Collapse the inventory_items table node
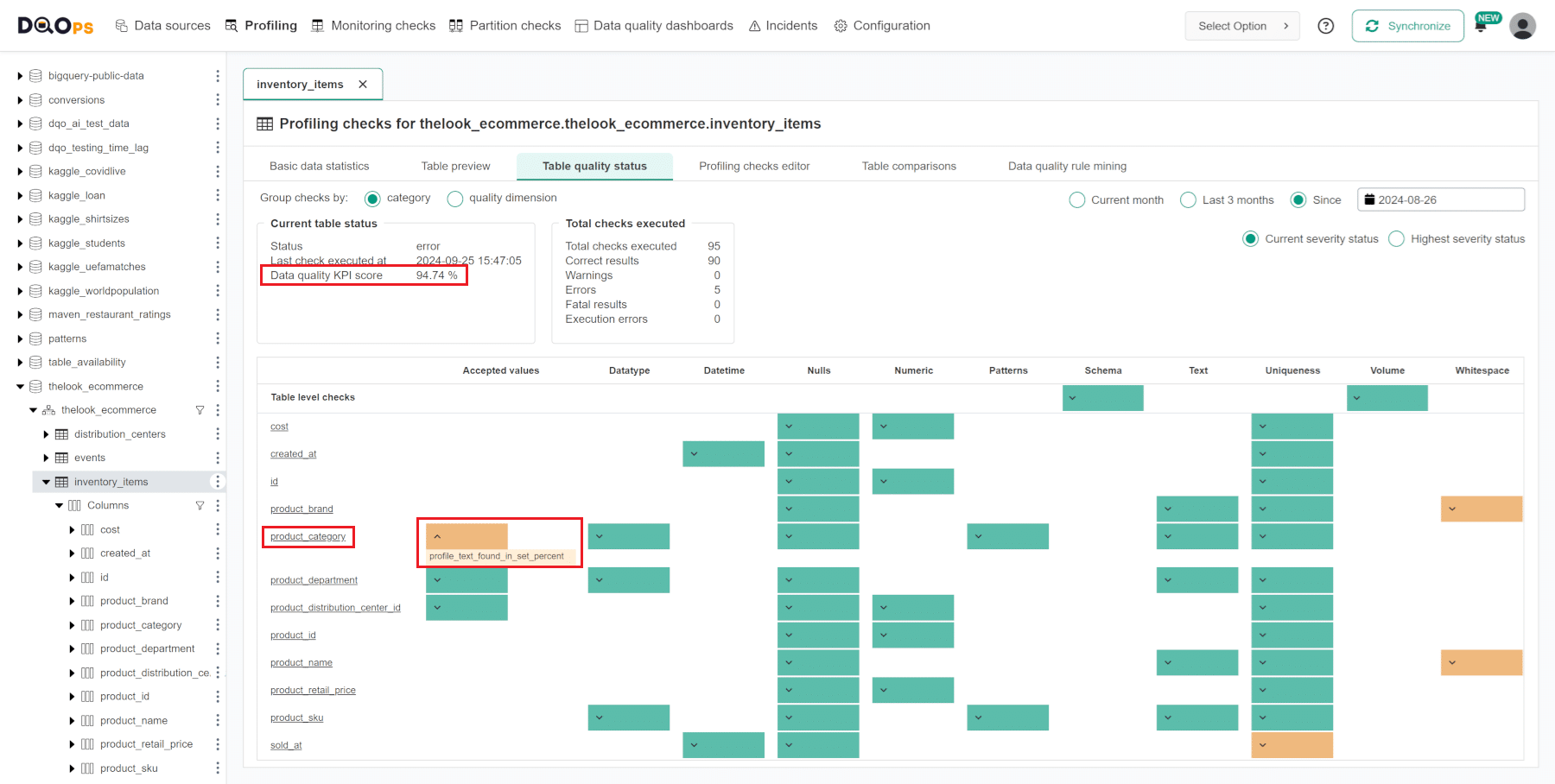Viewport: 1555px width, 784px height. 46,482
